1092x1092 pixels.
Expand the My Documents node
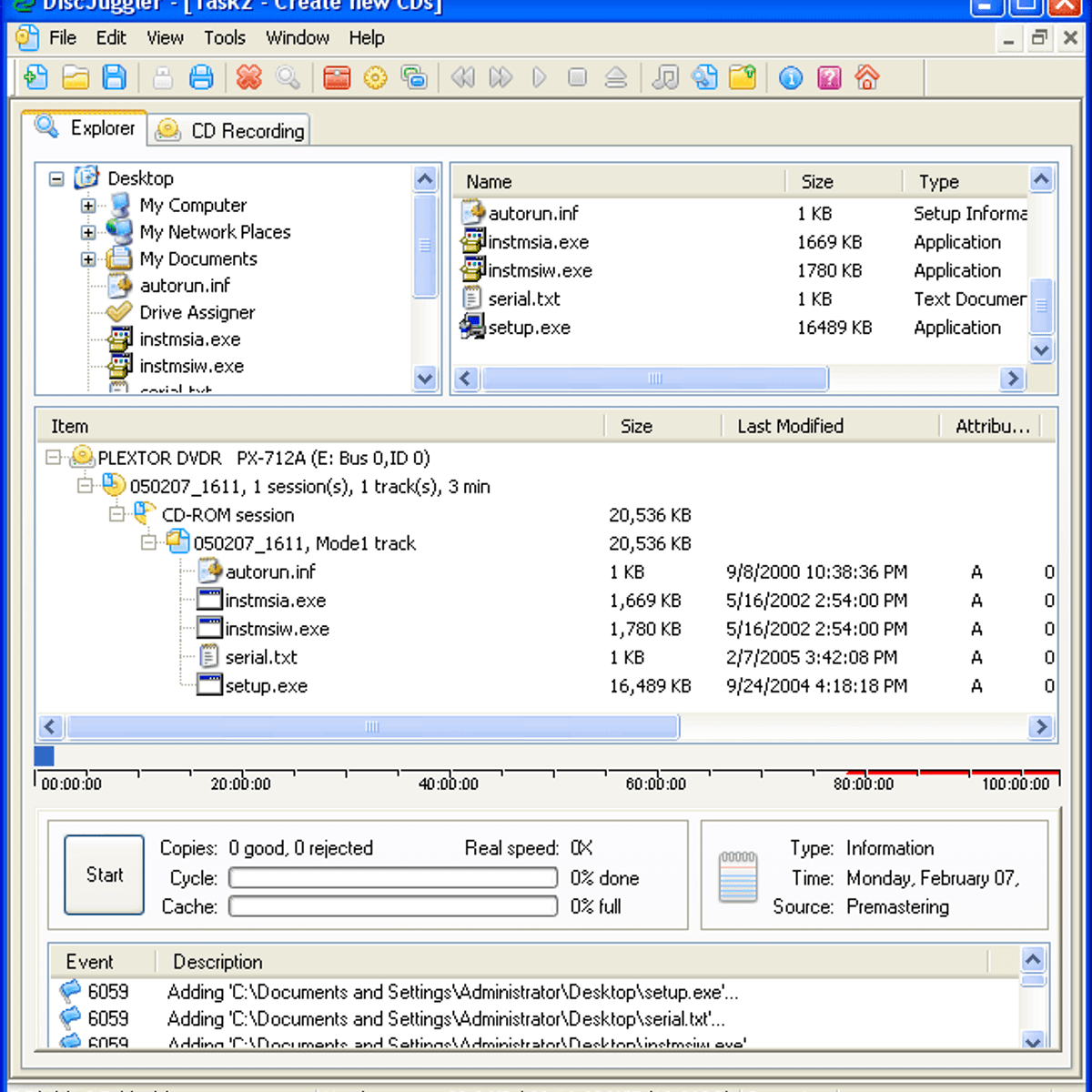88,259
